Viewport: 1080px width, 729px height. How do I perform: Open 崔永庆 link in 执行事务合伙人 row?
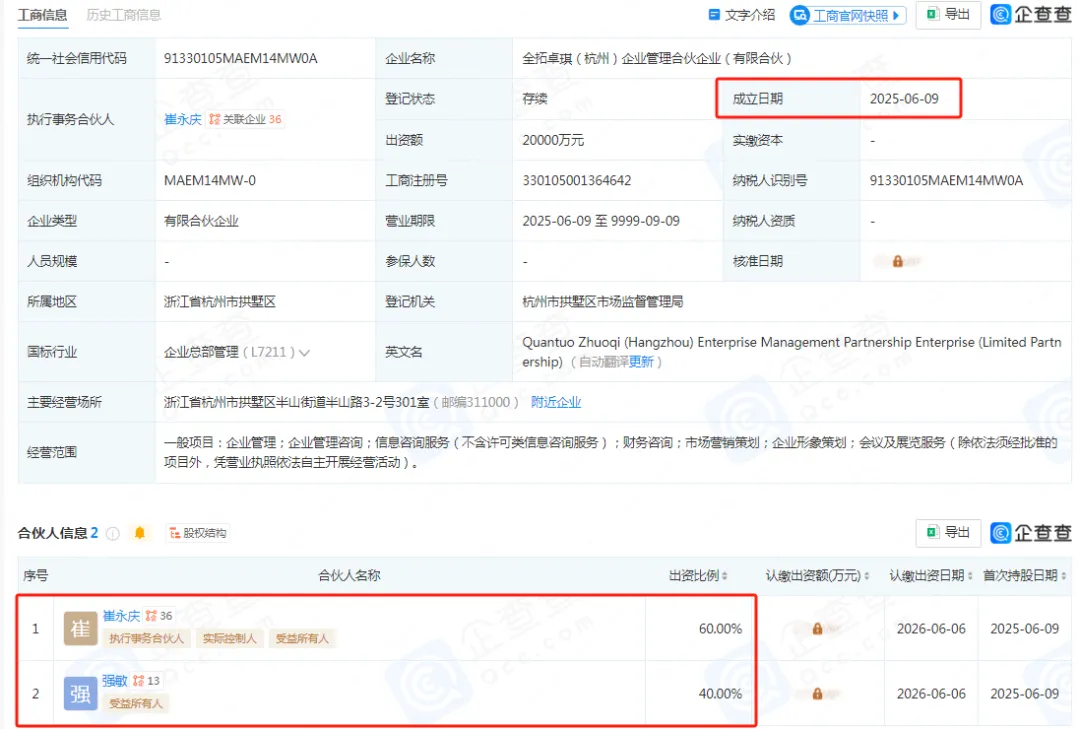(183, 119)
